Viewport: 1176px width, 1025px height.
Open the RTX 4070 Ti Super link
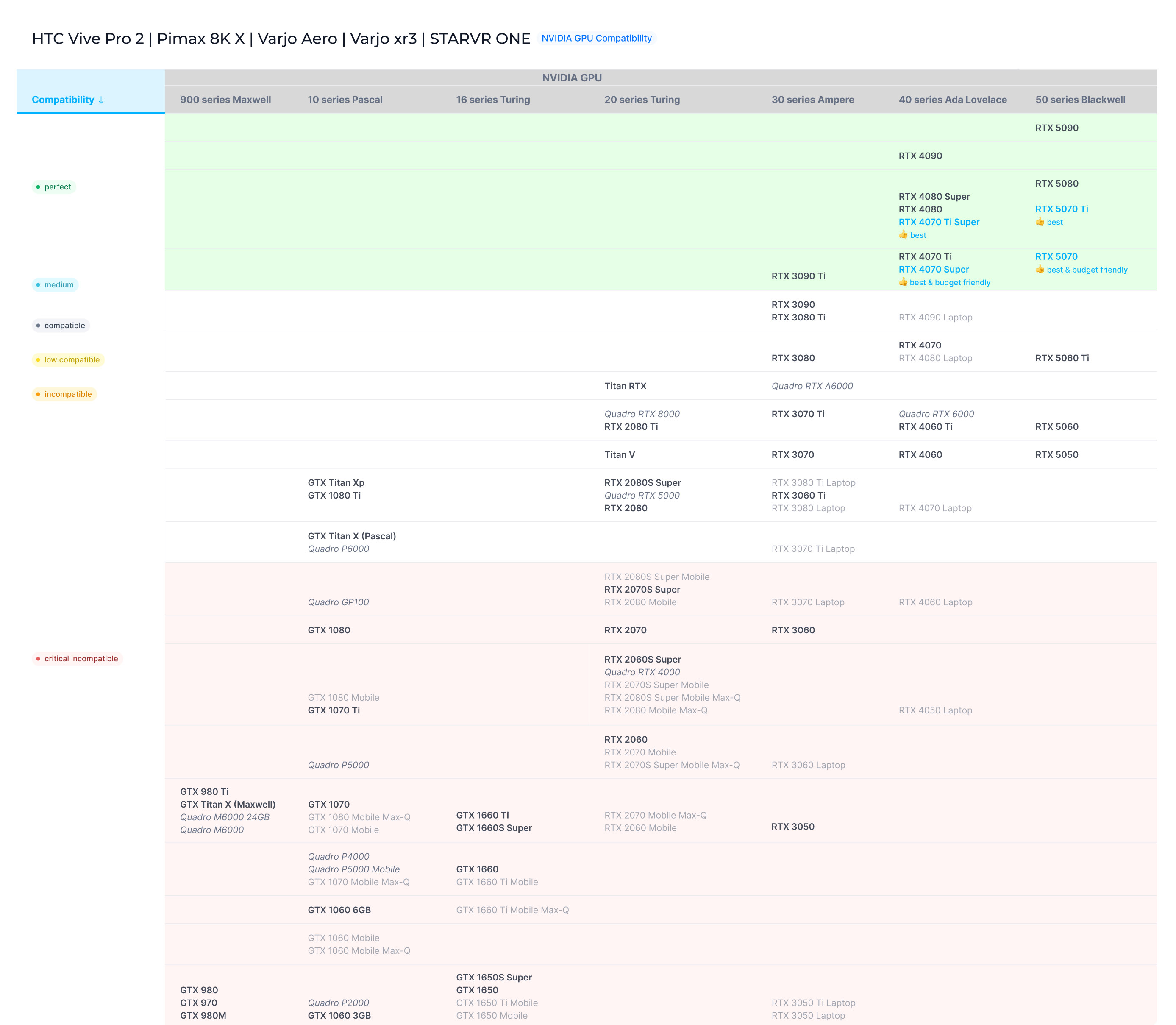939,222
